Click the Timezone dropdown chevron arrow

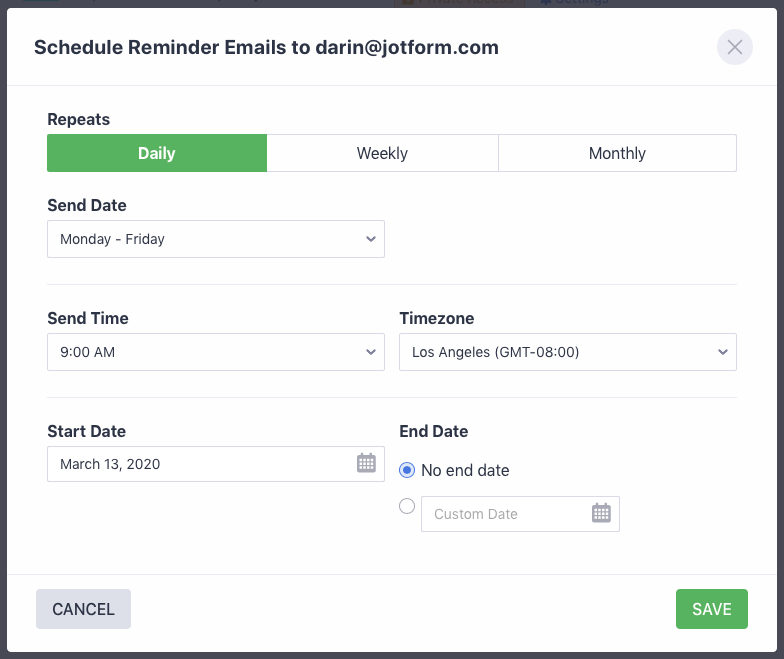click(723, 352)
